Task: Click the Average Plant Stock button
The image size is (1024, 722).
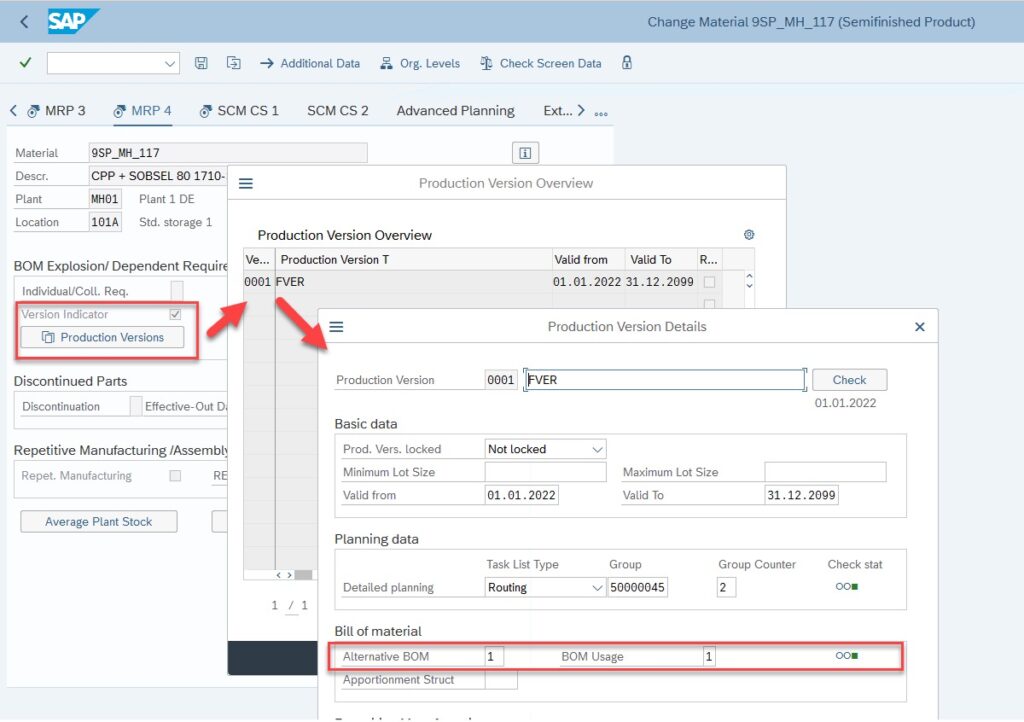Action: (x=99, y=522)
